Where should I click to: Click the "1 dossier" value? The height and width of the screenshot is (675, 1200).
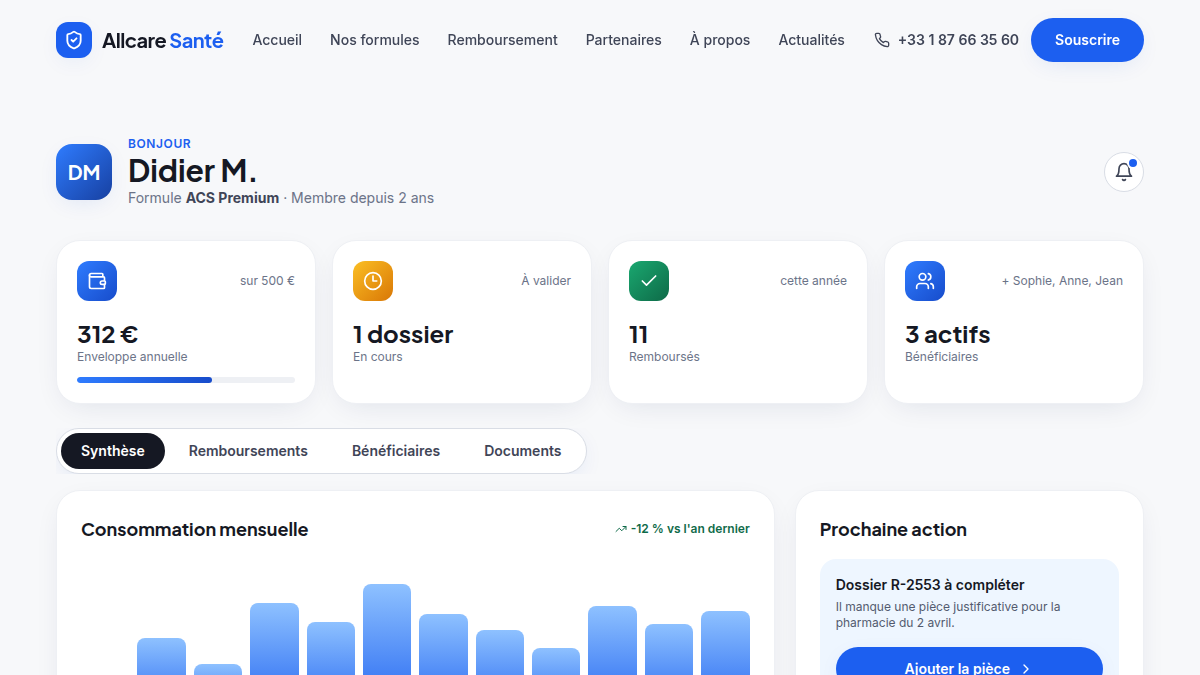tap(403, 334)
